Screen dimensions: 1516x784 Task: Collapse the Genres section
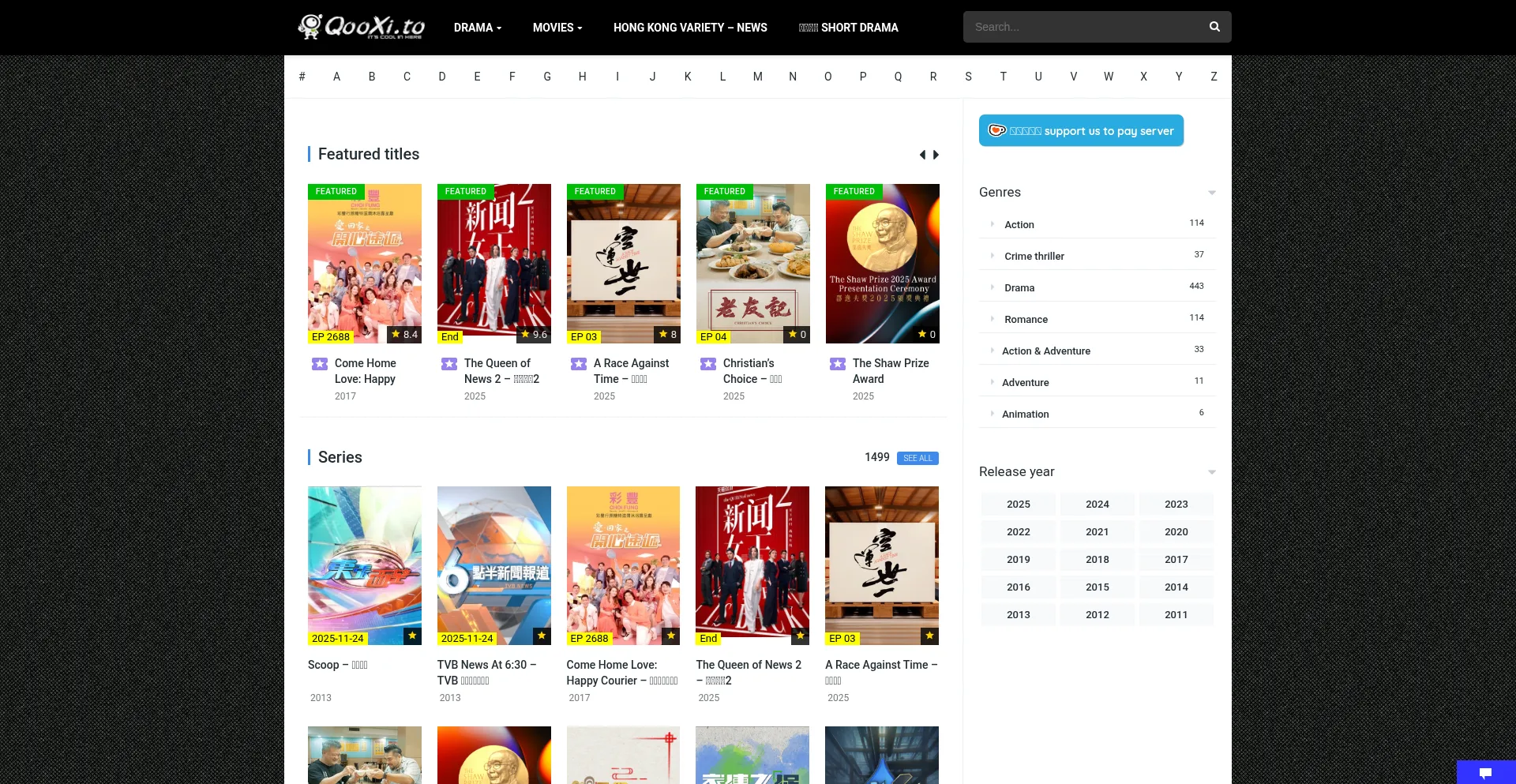point(1211,193)
